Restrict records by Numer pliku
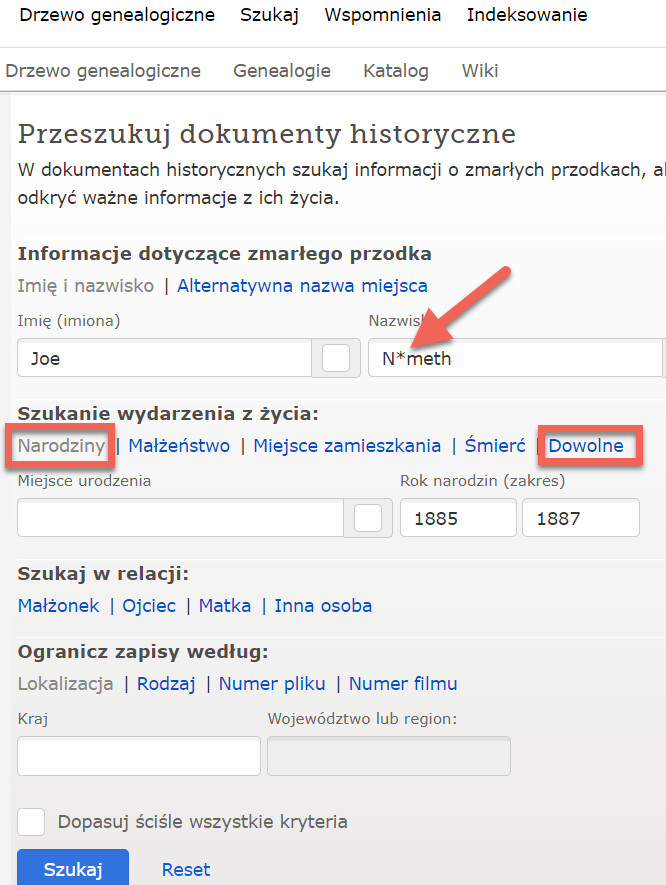666x885 pixels. coord(272,684)
